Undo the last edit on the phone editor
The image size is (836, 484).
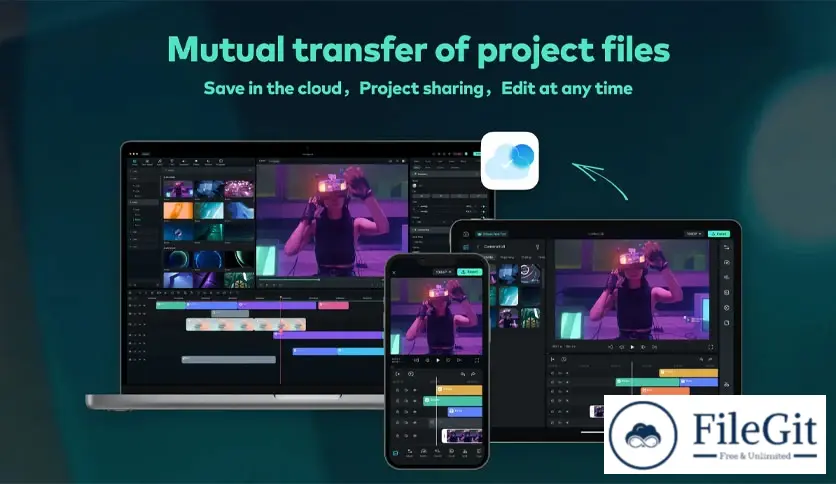(x=463, y=374)
